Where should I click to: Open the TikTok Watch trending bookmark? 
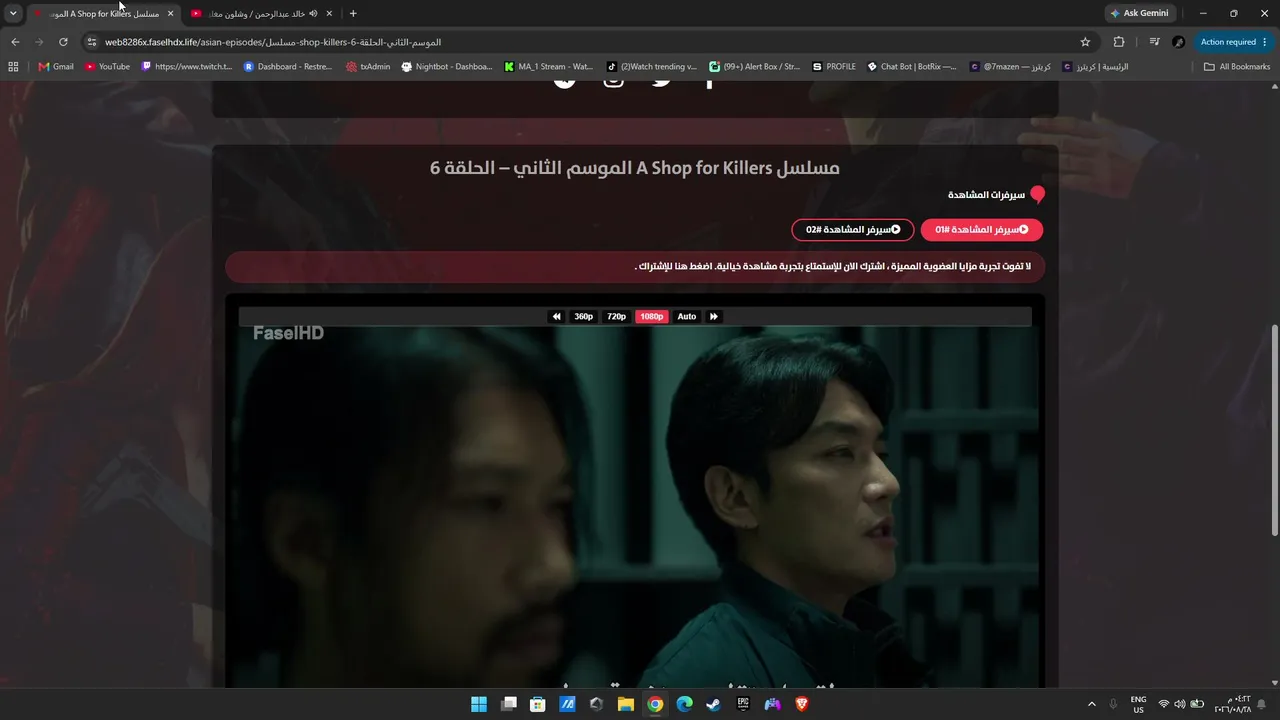tap(652, 67)
